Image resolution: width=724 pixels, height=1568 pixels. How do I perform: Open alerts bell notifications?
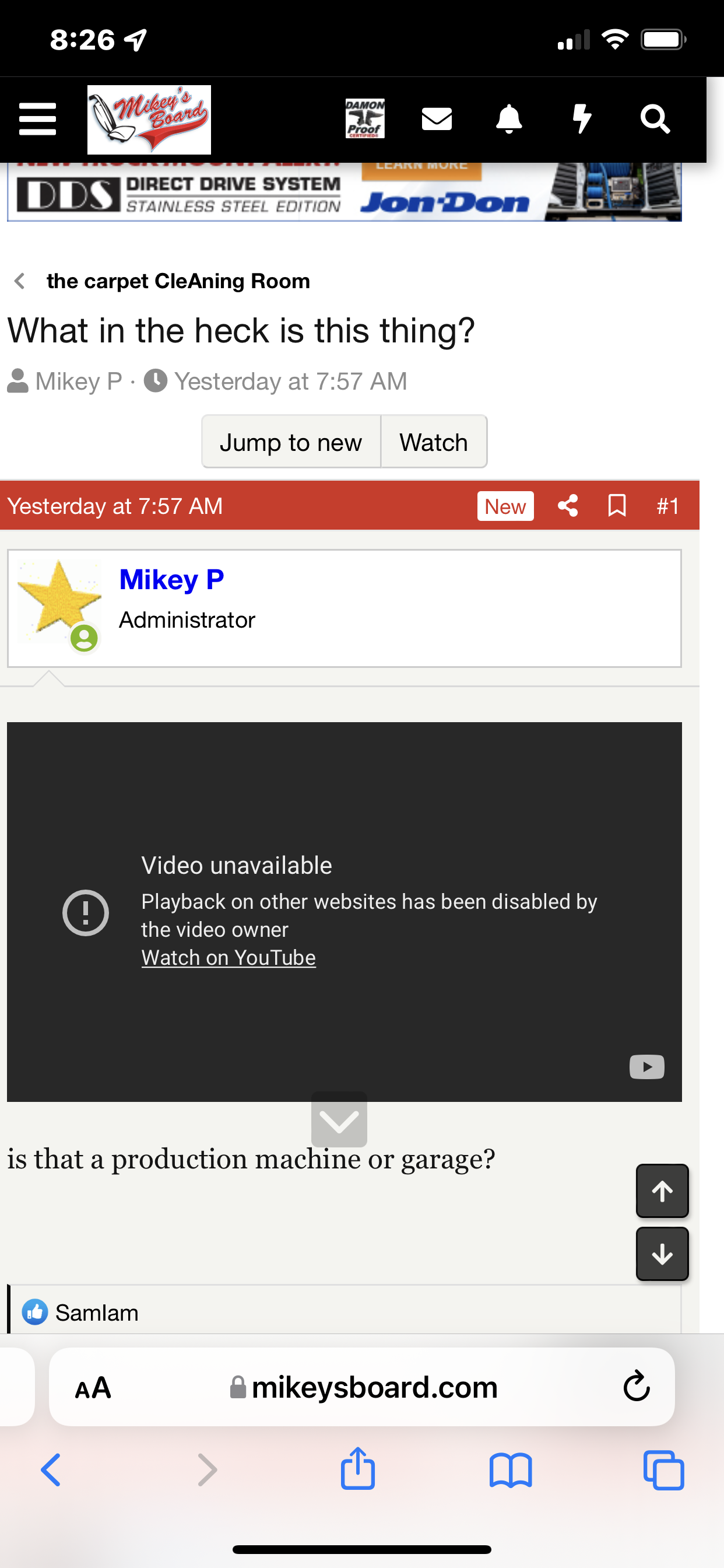[509, 118]
